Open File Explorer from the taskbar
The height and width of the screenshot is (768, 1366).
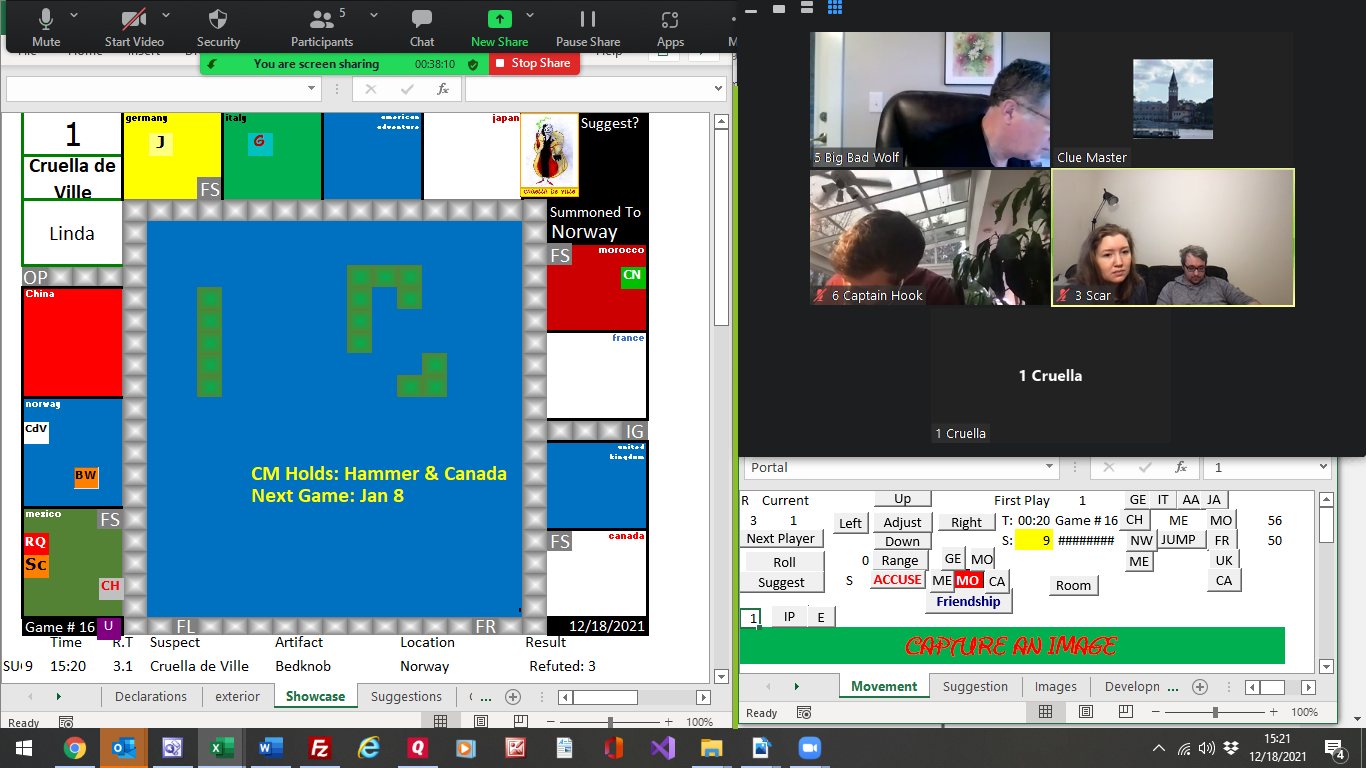[x=712, y=748]
